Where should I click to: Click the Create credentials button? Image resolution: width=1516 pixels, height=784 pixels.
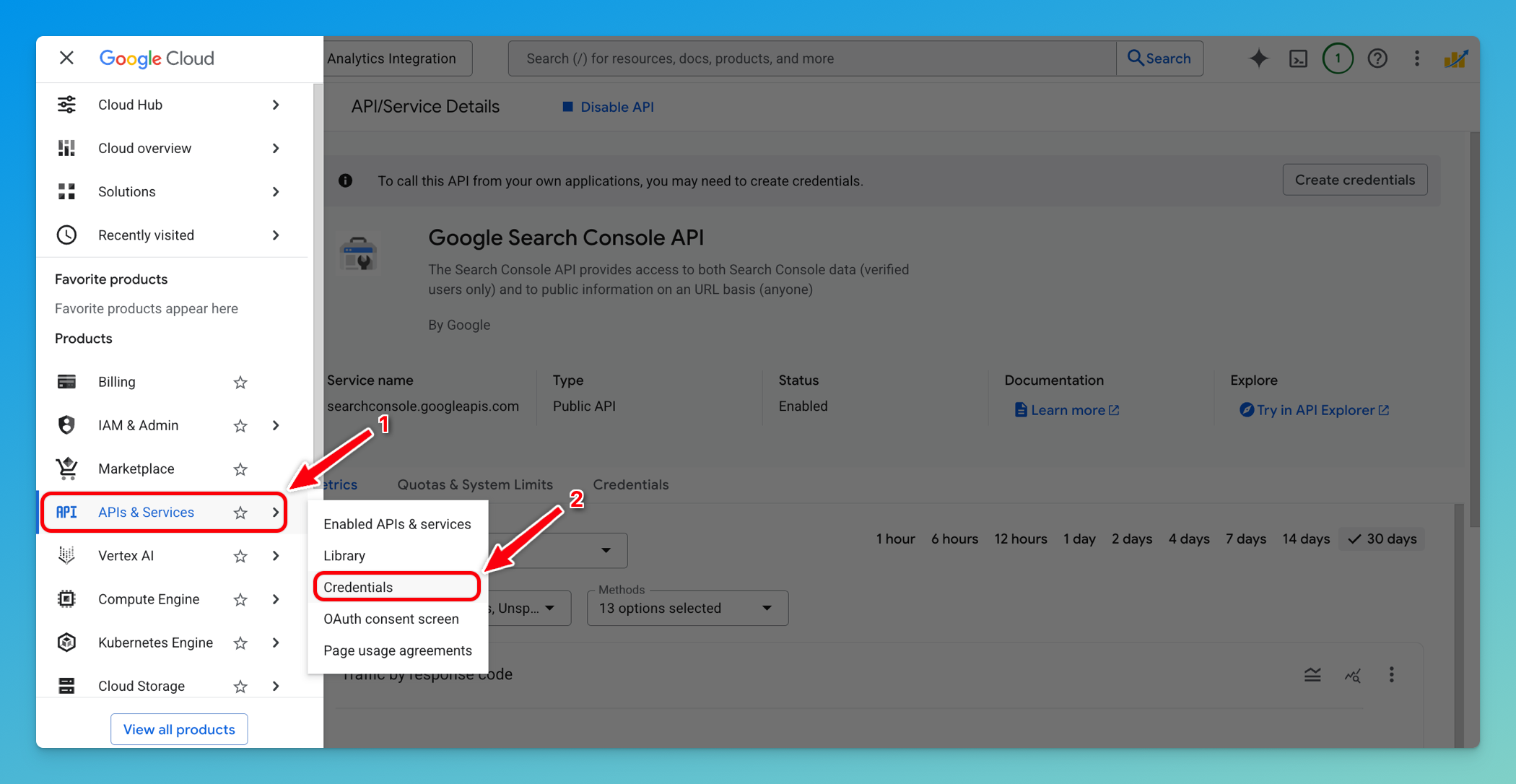coord(1354,179)
